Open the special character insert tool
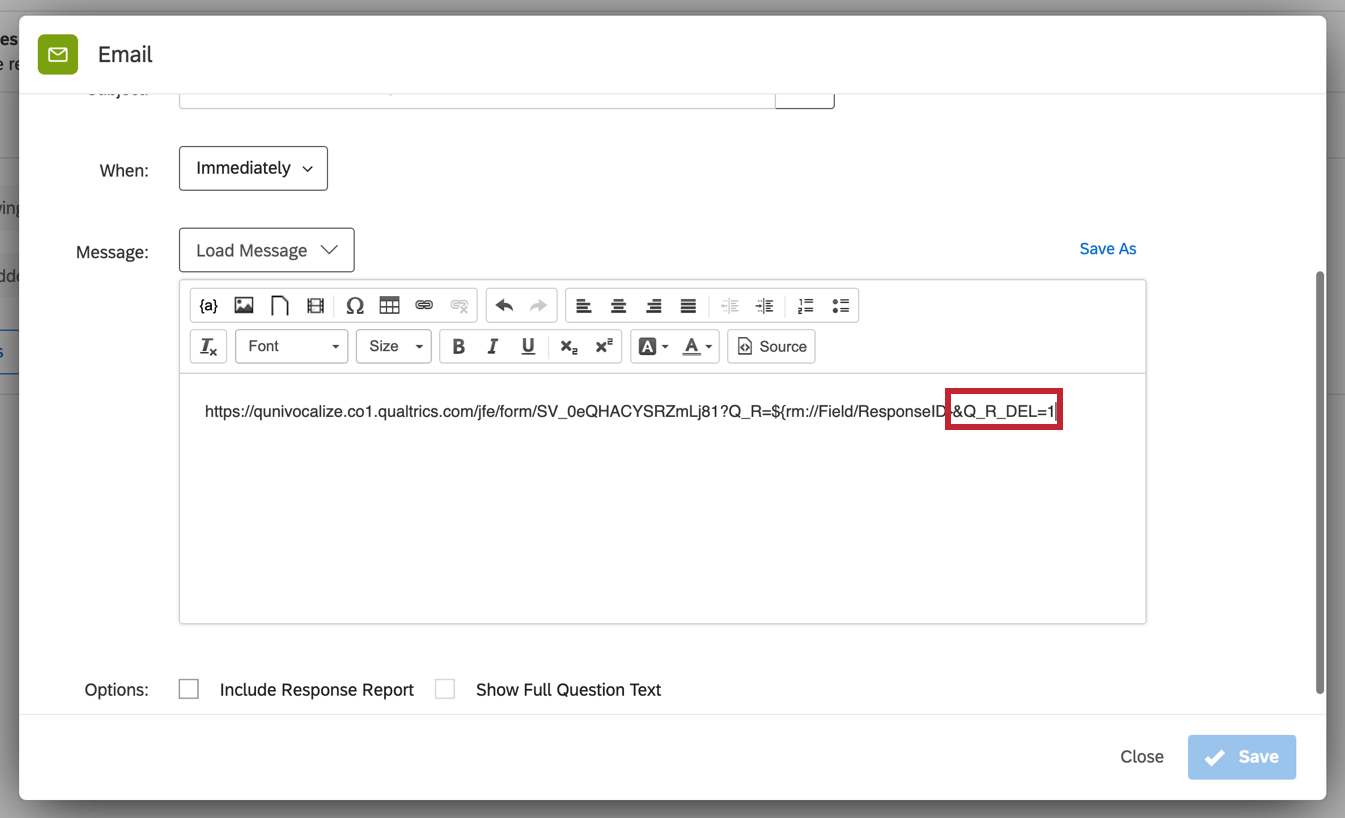This screenshot has width=1345, height=818. click(x=354, y=305)
